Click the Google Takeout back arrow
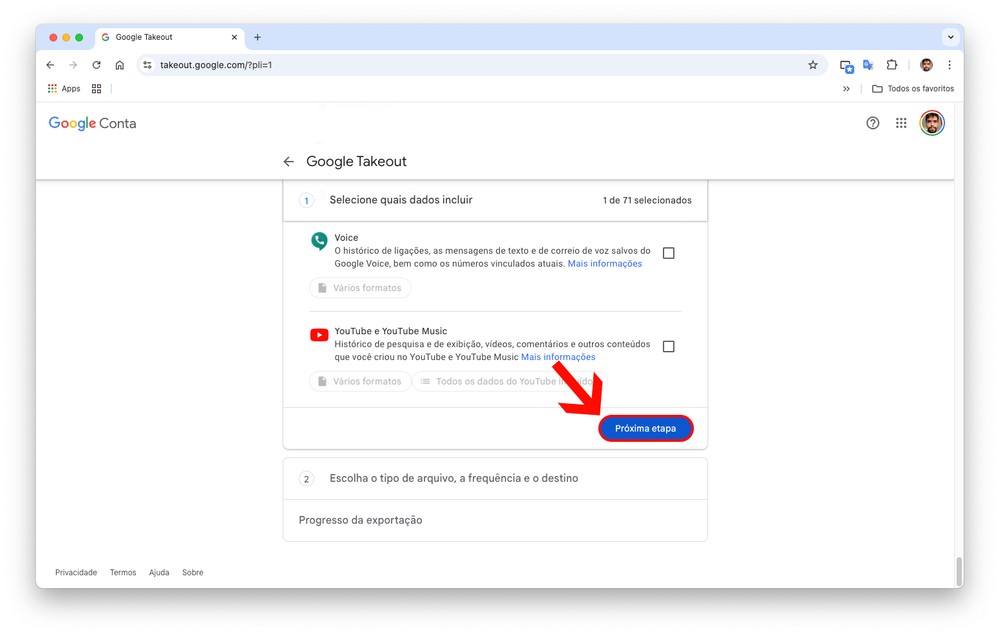The width and height of the screenshot is (1000, 636). click(288, 162)
